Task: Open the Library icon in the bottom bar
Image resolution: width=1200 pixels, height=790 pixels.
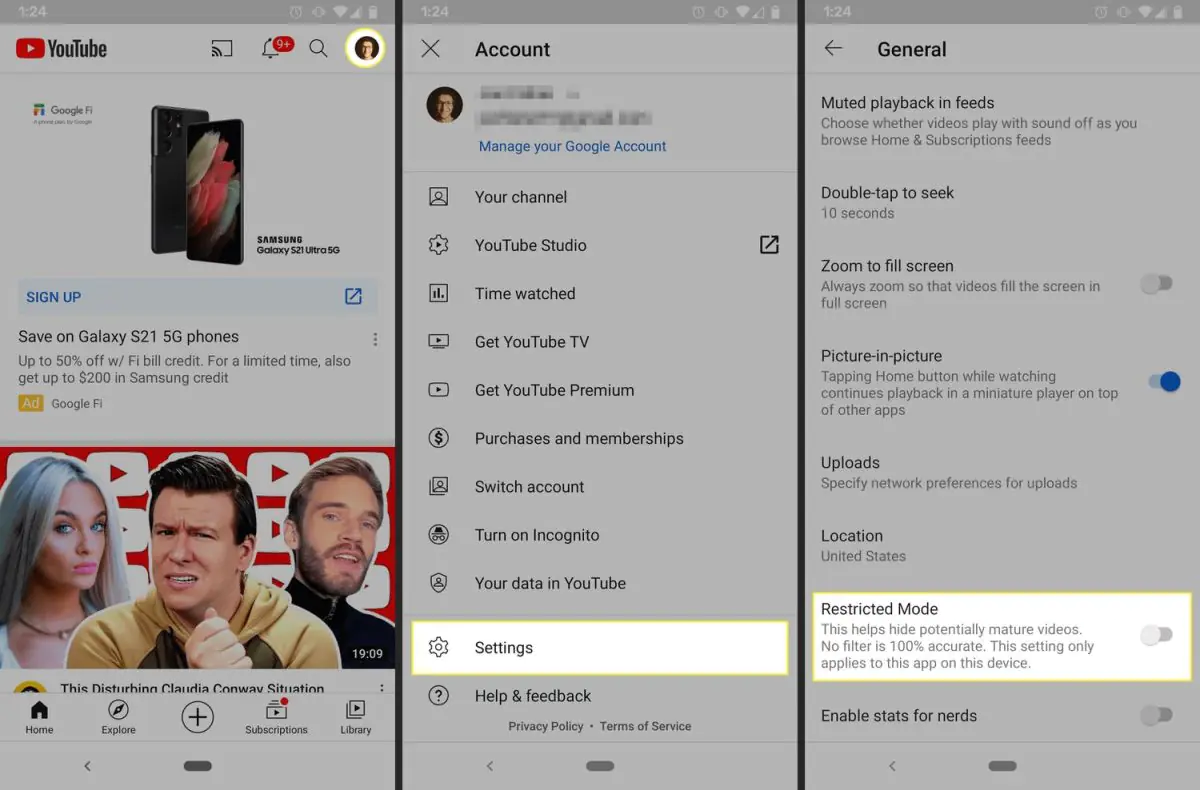Action: click(x=355, y=714)
